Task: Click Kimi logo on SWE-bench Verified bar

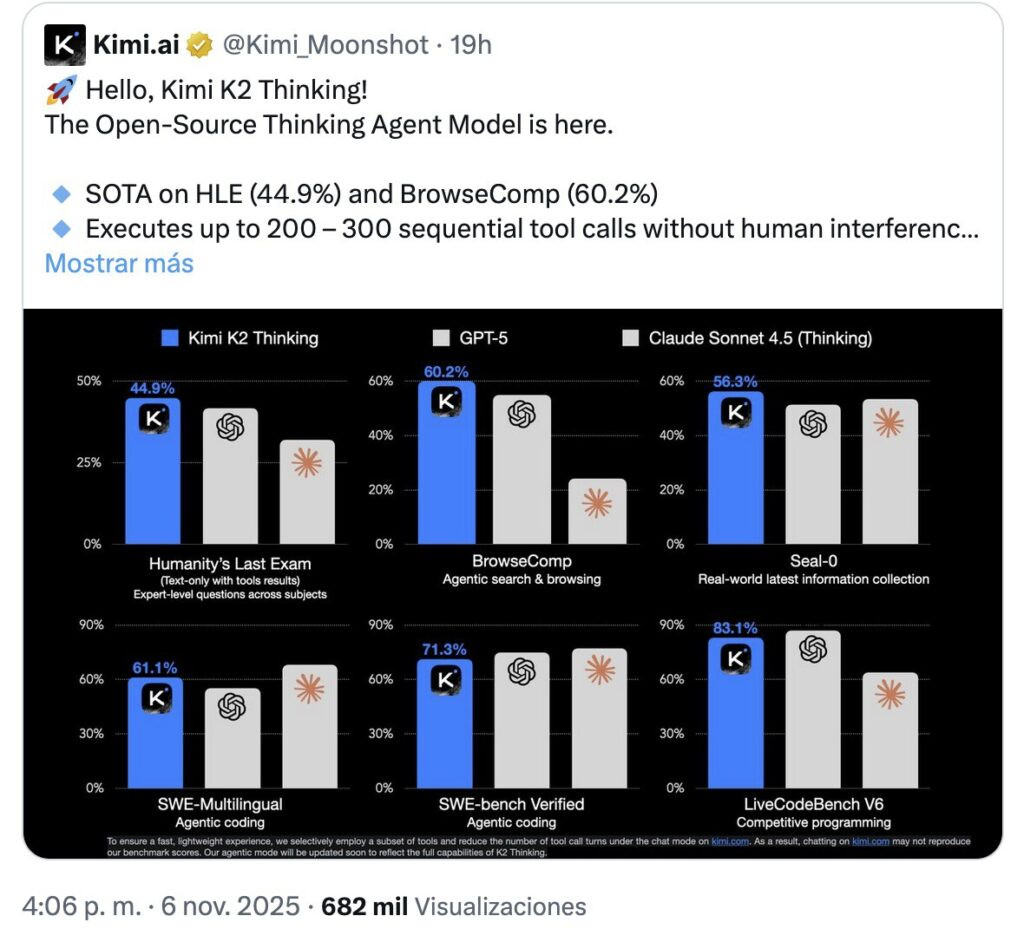Action: pos(445,679)
